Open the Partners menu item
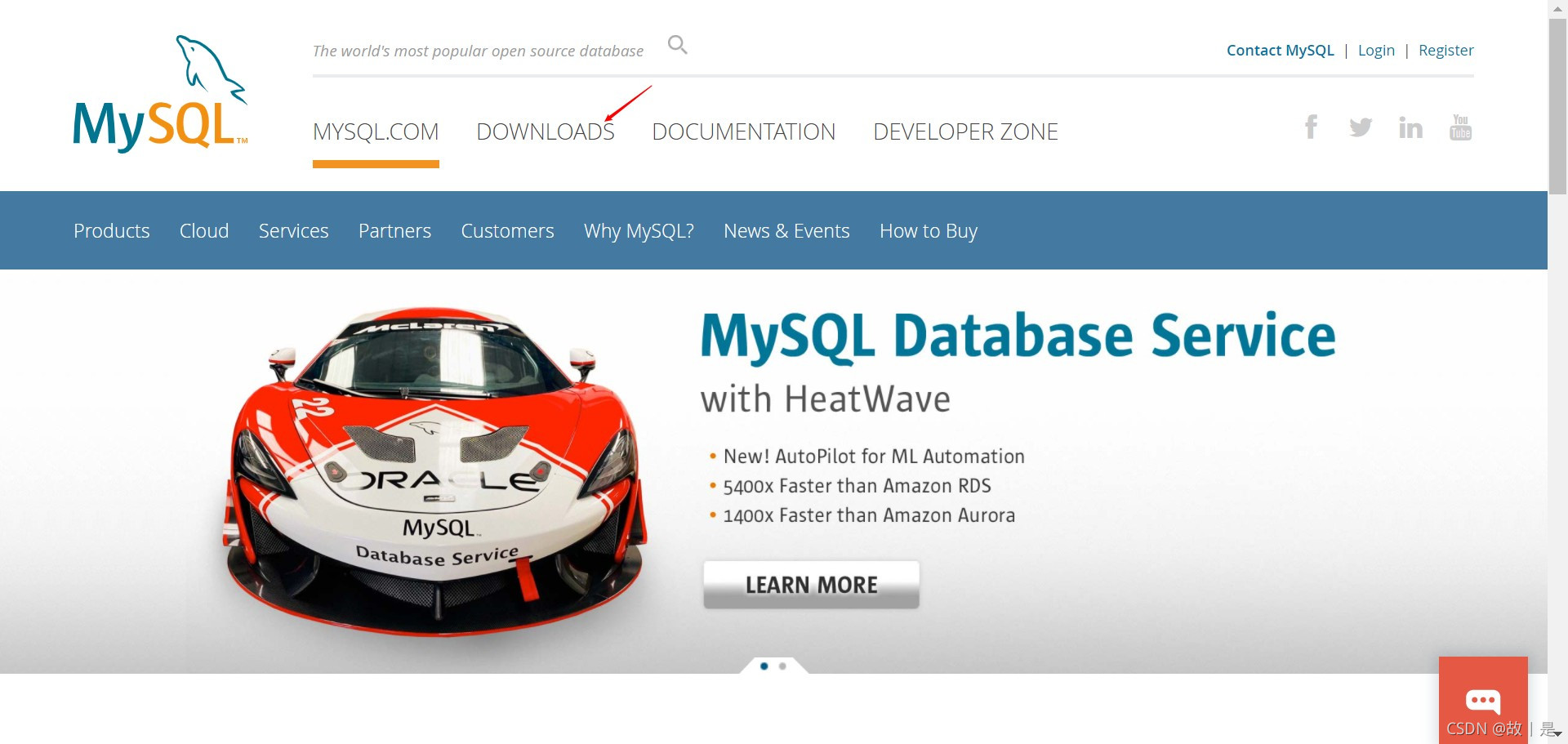The width and height of the screenshot is (1568, 744). 394,231
